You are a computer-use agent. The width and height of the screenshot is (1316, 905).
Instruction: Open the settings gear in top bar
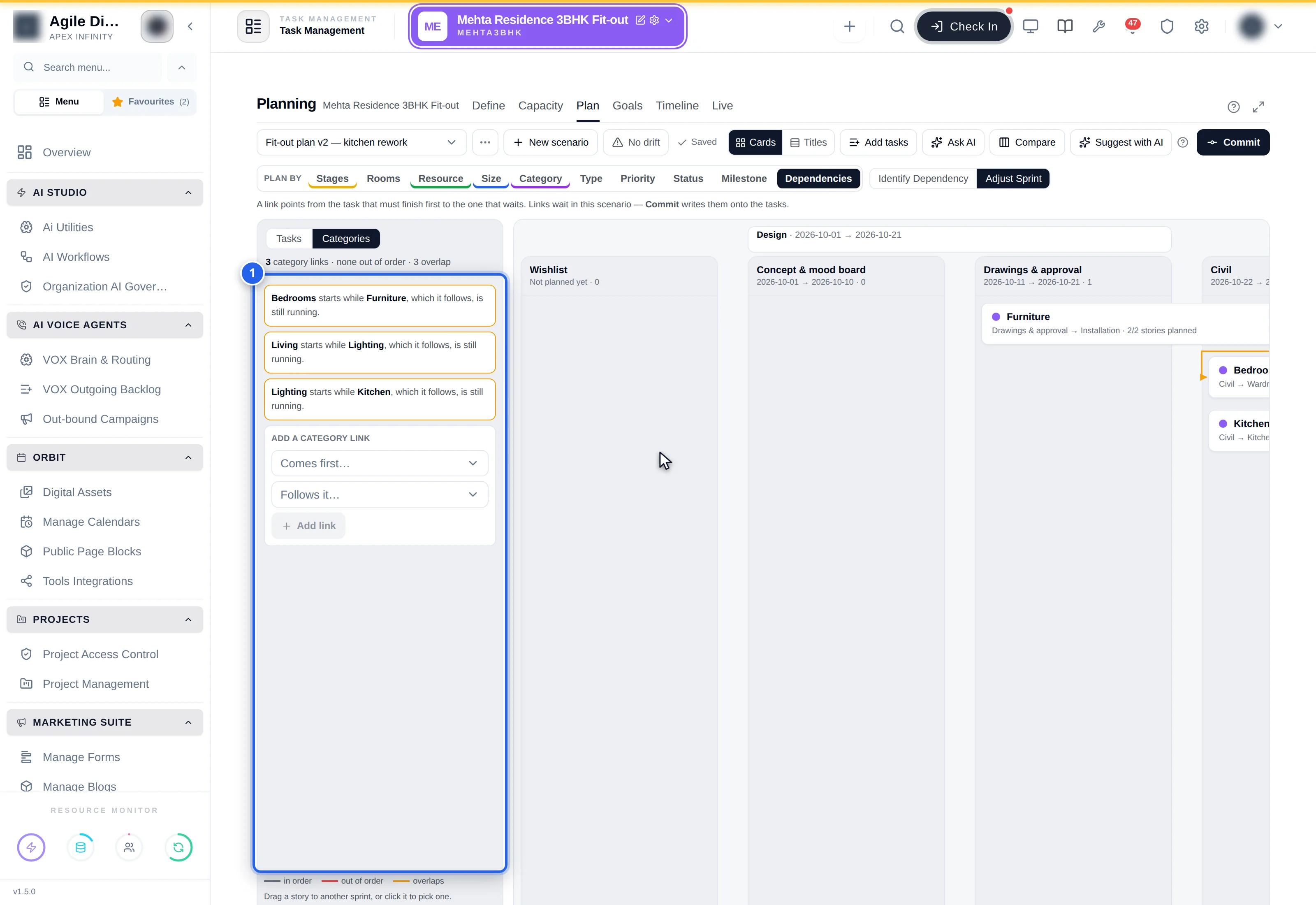[1202, 26]
